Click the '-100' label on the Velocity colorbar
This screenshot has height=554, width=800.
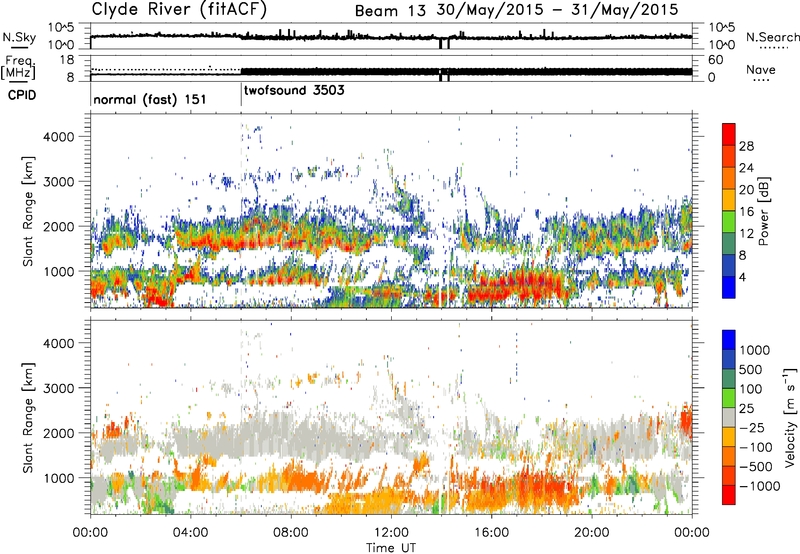tap(756, 447)
